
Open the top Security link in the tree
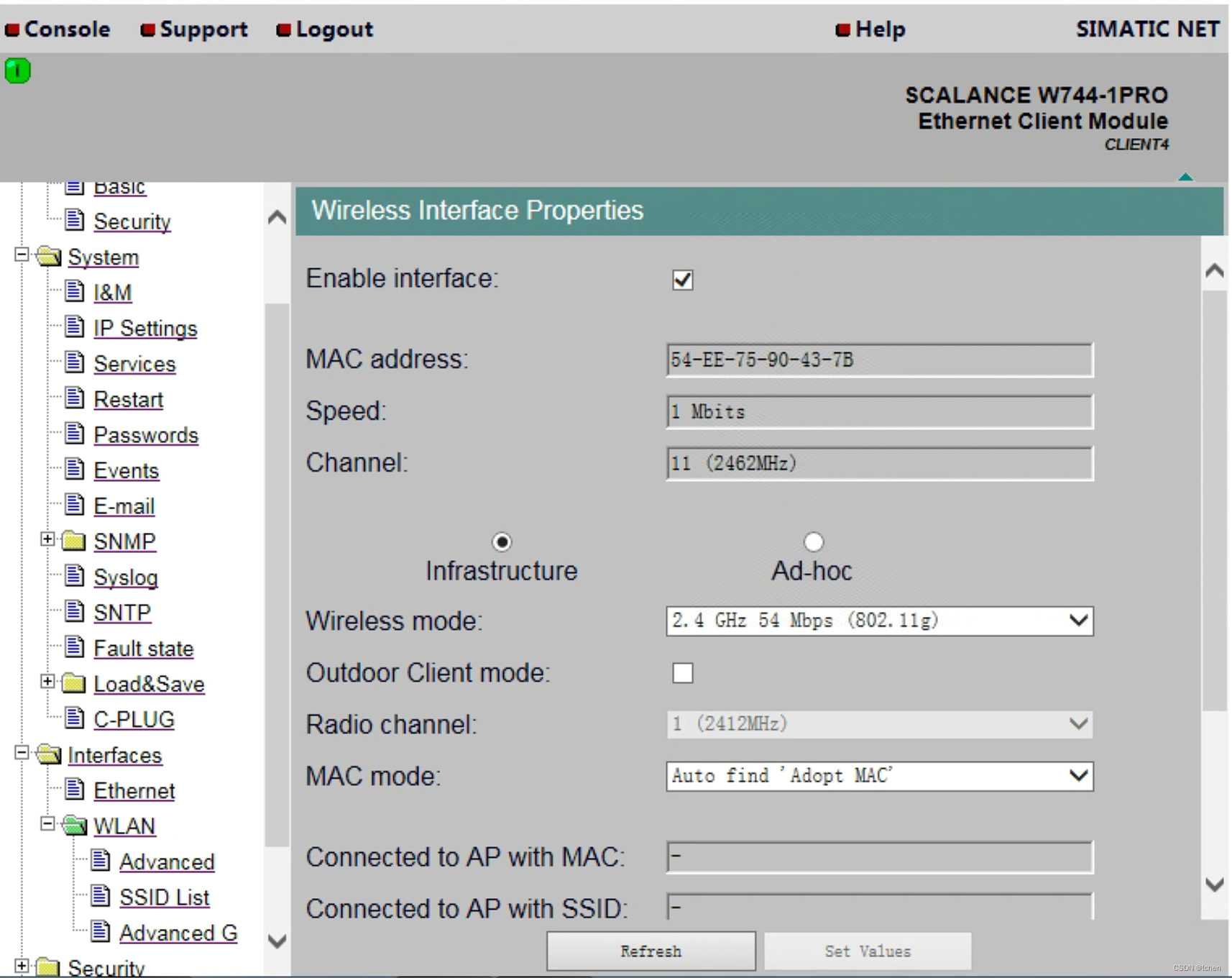132,221
